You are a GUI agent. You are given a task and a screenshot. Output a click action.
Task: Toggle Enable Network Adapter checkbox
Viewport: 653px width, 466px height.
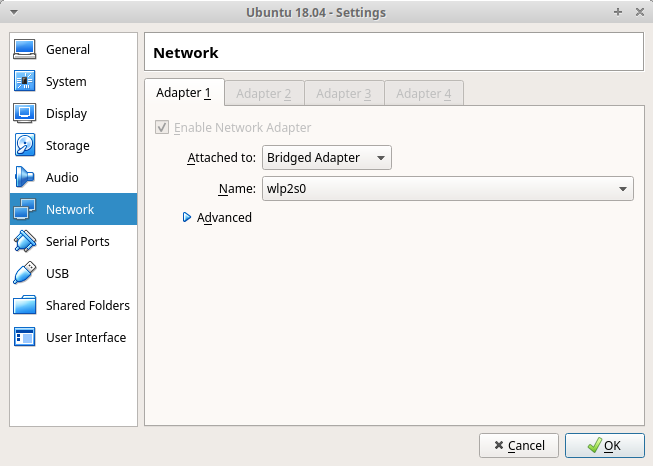[162, 127]
